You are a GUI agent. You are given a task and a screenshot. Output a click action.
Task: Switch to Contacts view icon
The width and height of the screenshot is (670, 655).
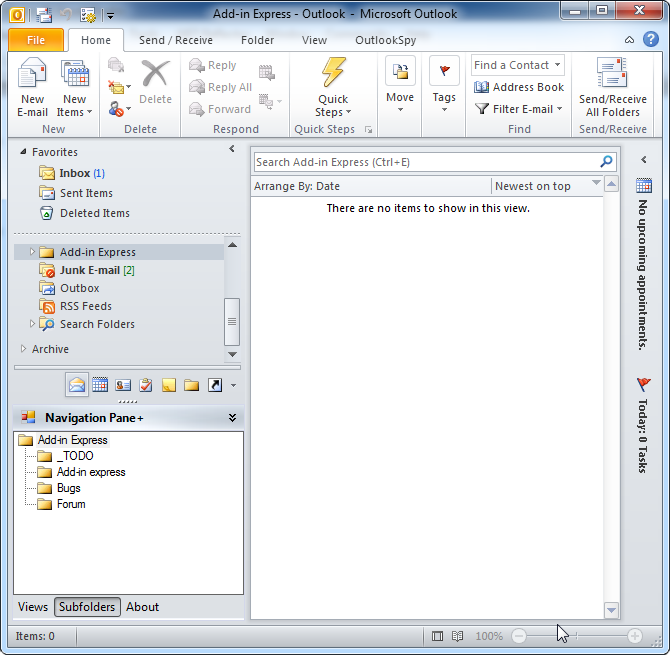[x=123, y=385]
